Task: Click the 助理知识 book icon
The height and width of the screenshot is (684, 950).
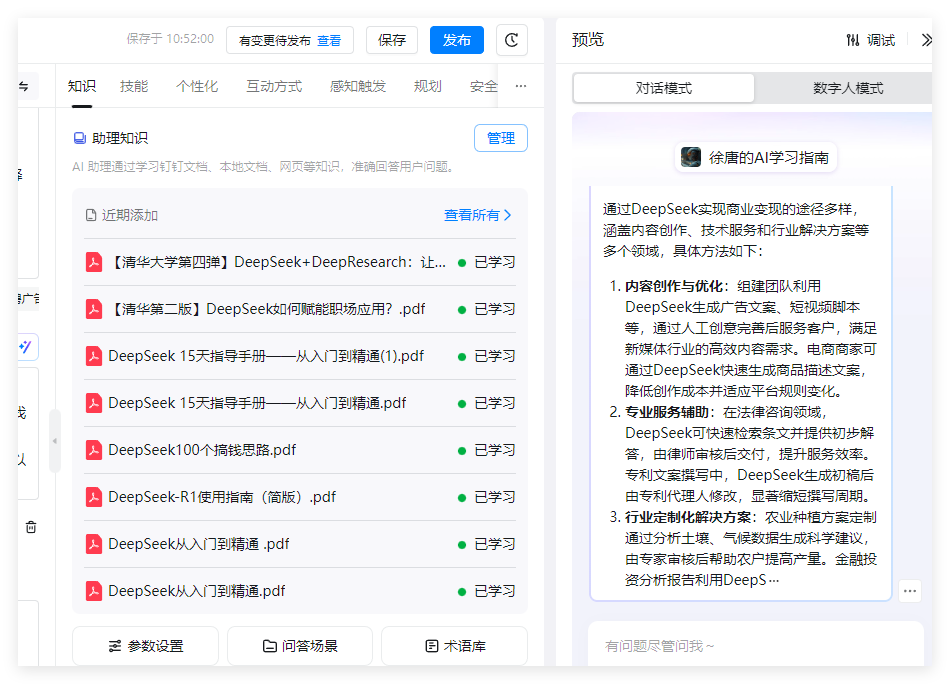Action: [79, 138]
